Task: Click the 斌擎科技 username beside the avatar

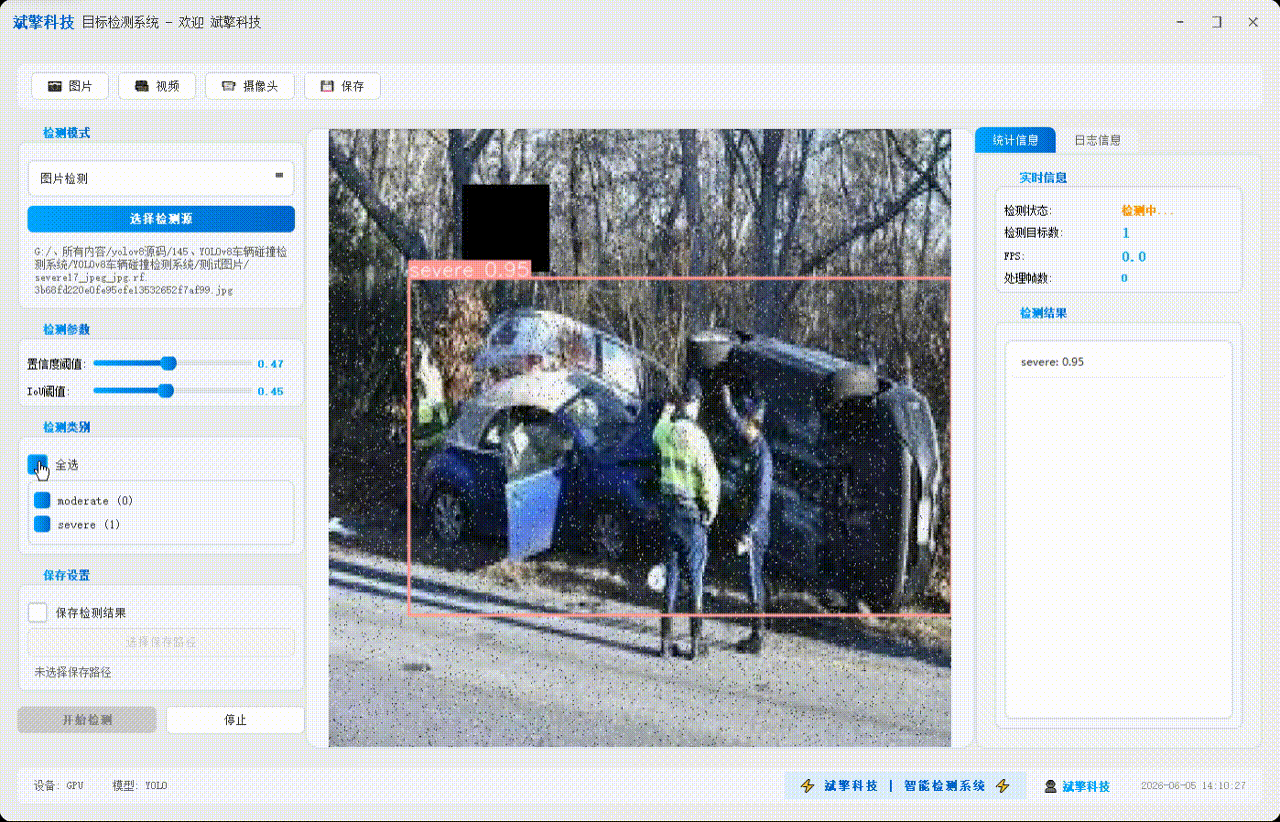Action: tap(1086, 787)
